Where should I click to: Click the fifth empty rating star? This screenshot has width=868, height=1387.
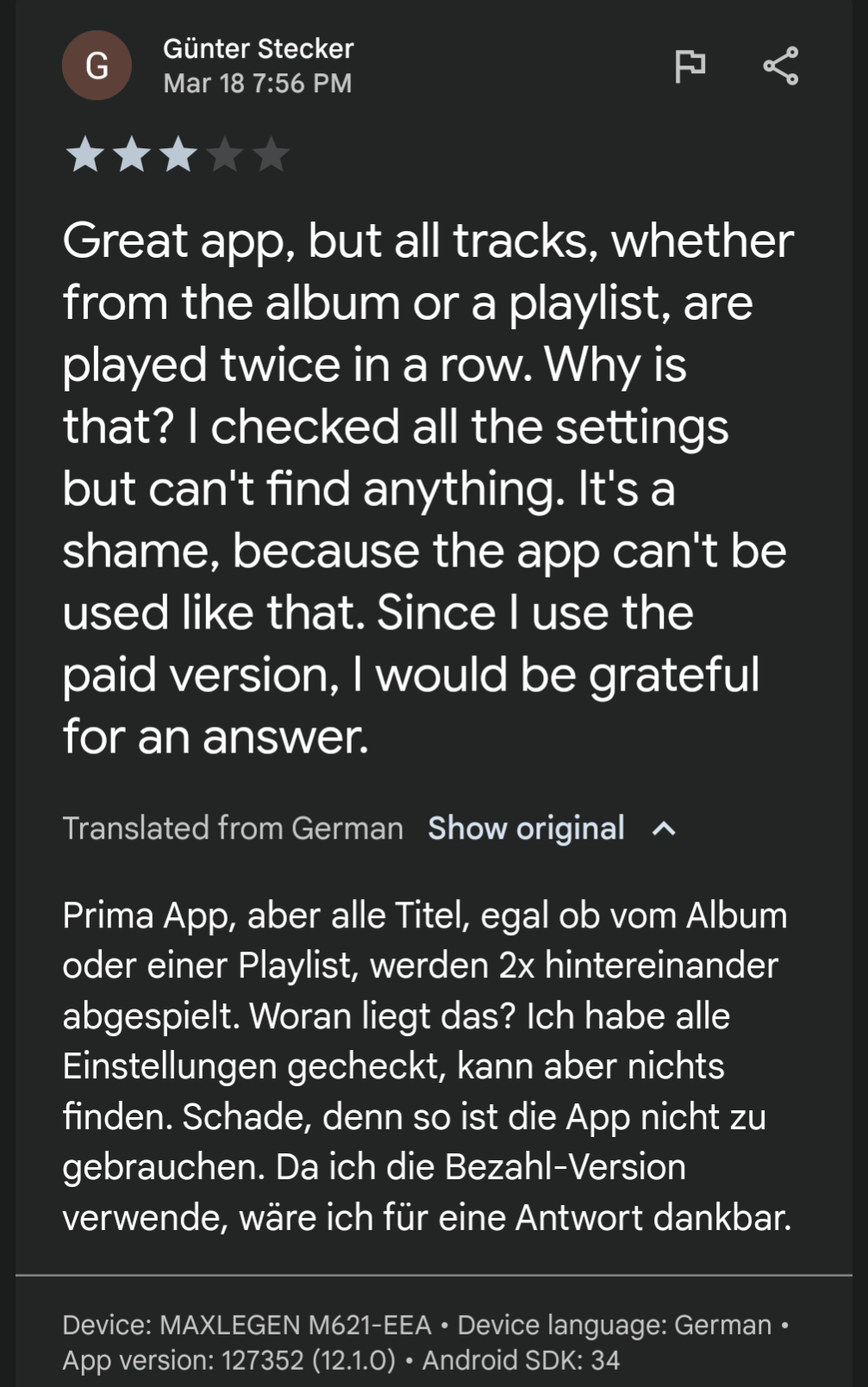coord(272,155)
